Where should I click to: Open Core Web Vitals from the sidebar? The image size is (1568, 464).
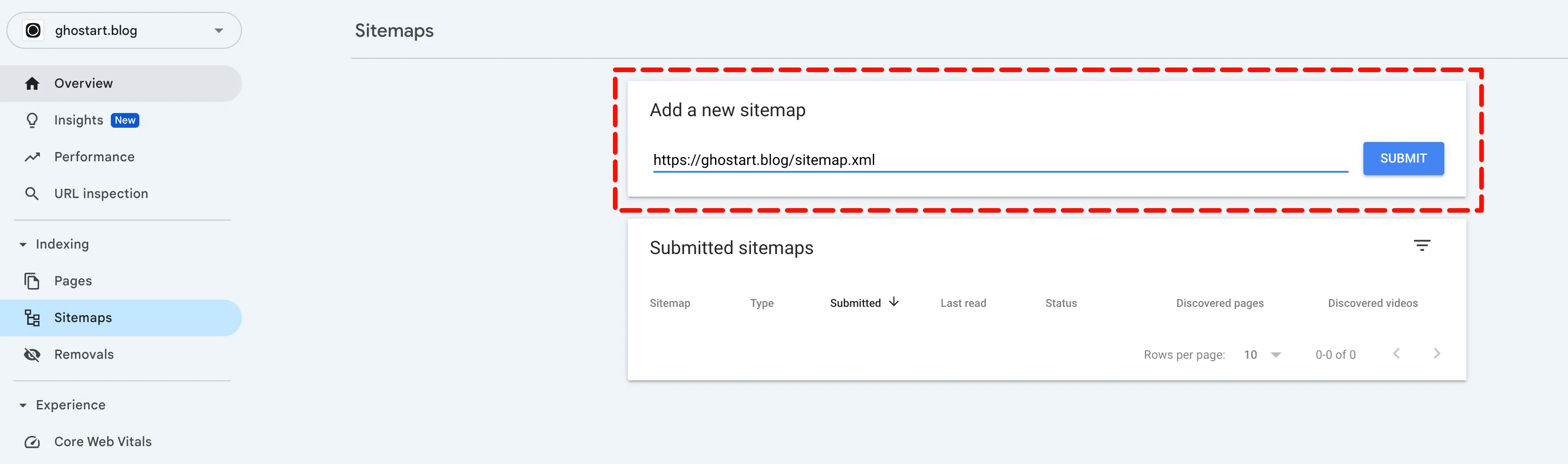pos(102,441)
